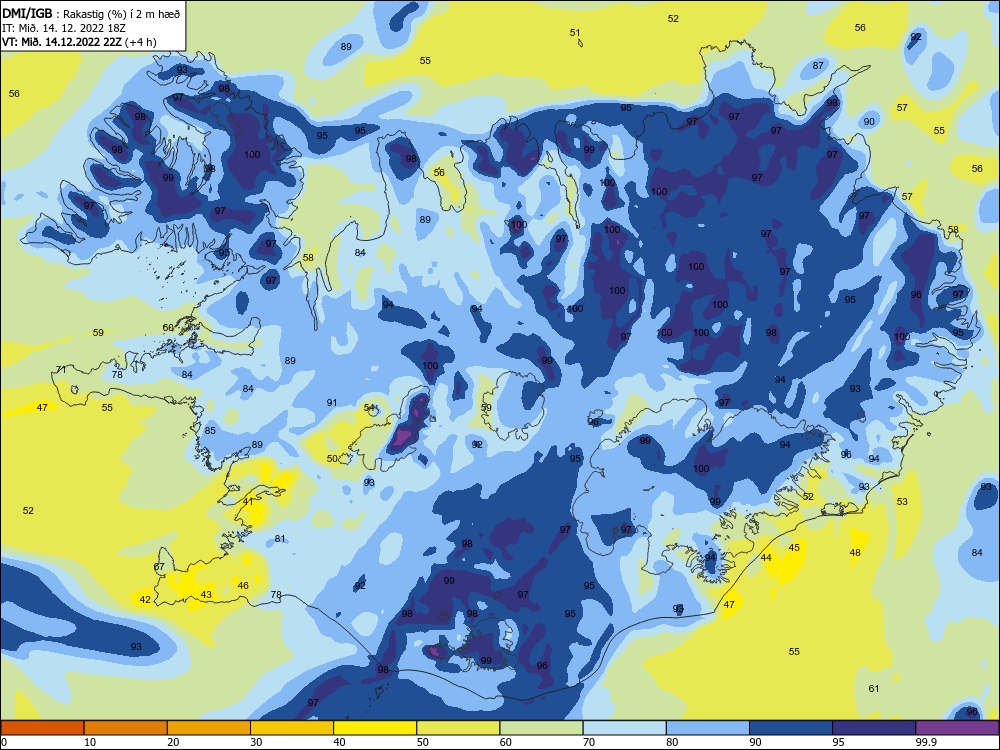Click the 'IT: Mið. 14. 12. 2022 18Z' line
Image resolution: width=1000 pixels, height=750 pixels.
point(64,28)
